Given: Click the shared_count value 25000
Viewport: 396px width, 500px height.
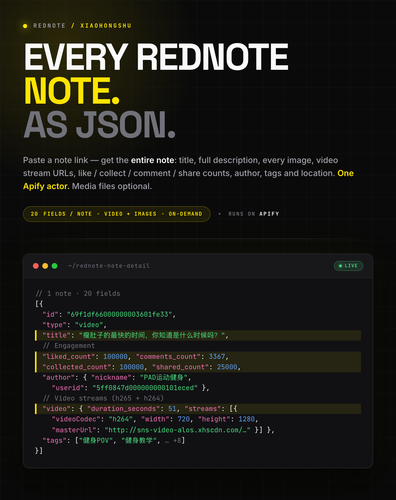Looking at the screenshot, I should (227, 367).
